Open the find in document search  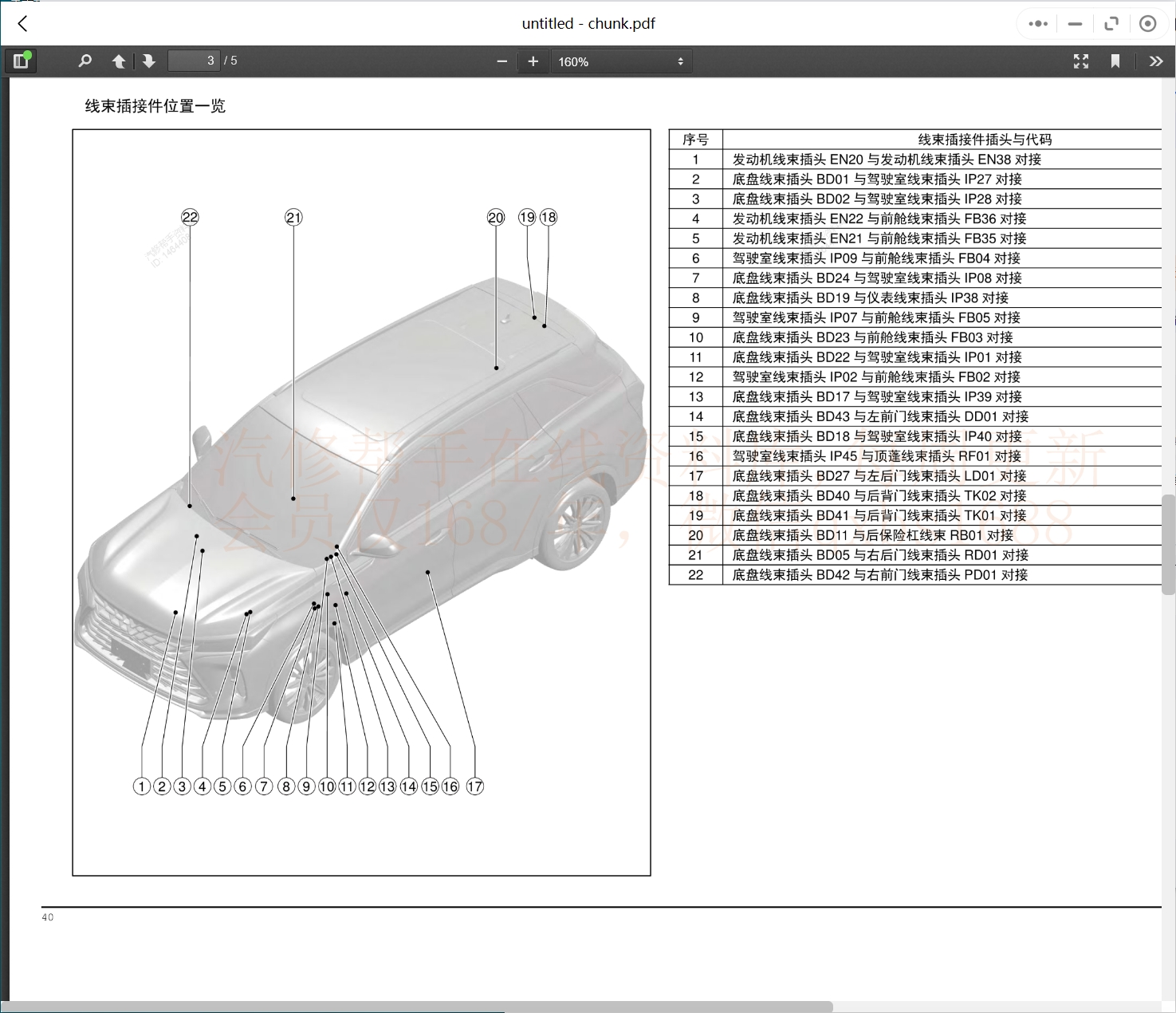click(x=85, y=61)
